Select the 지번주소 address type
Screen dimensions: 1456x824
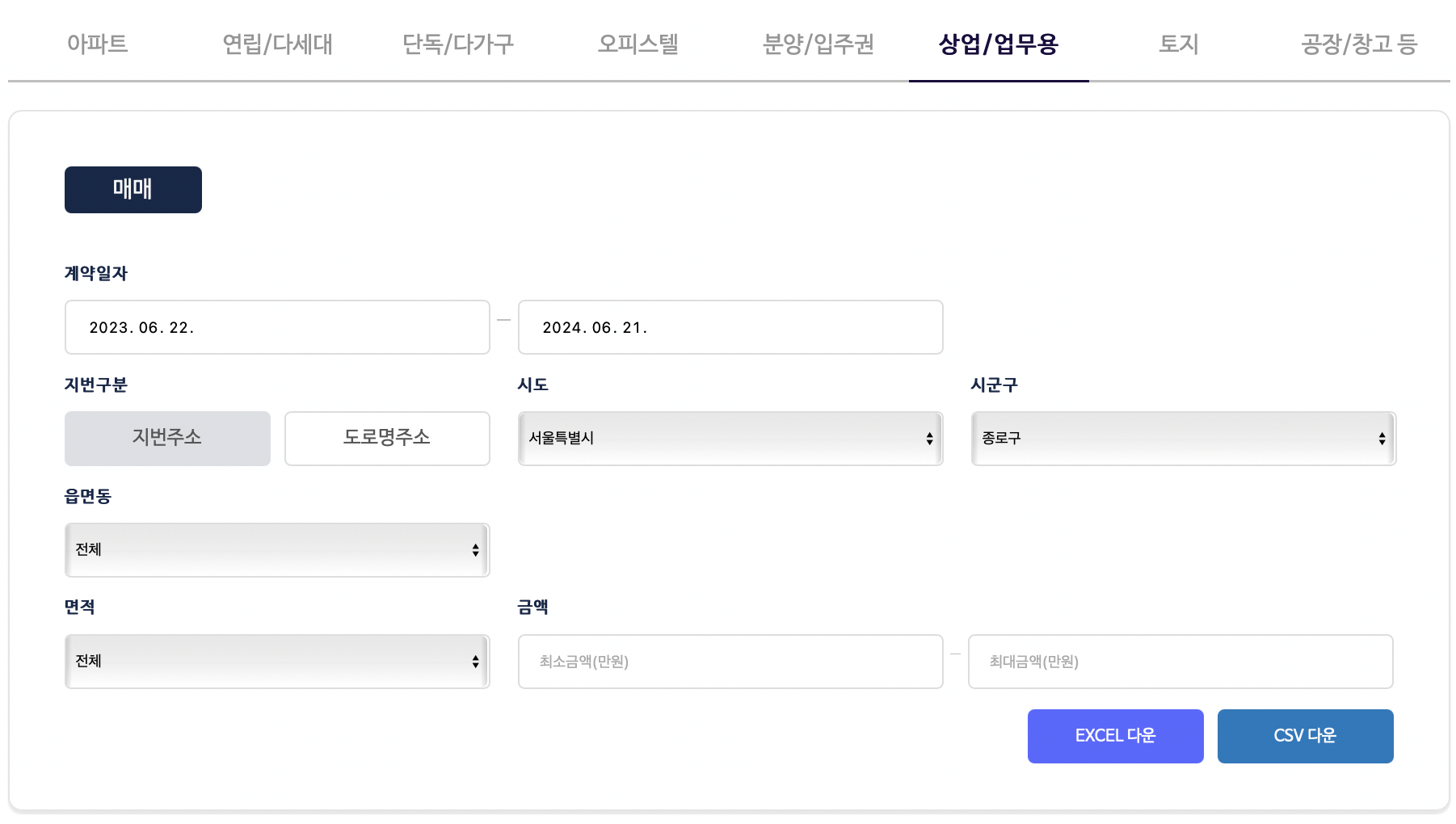[167, 438]
